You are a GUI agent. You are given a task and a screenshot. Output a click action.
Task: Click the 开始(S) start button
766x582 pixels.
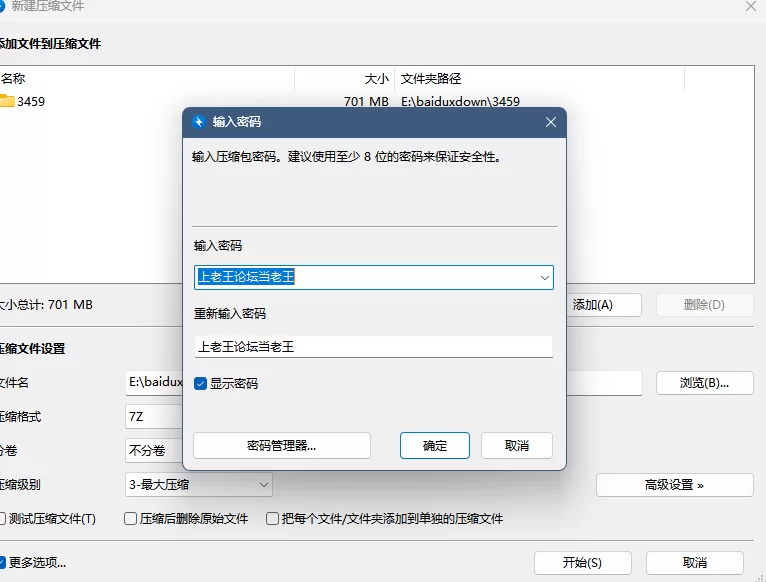[x=583, y=563]
